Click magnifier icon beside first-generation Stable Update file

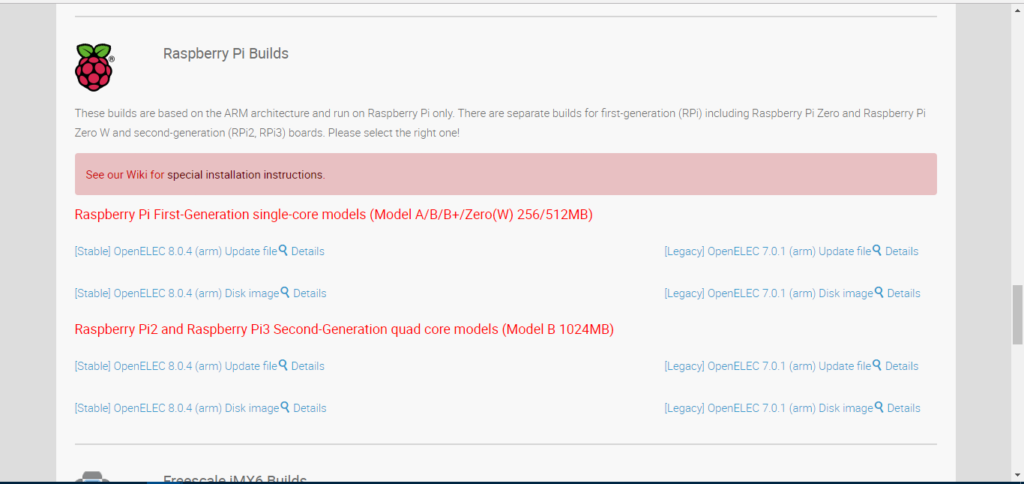pyautogui.click(x=283, y=251)
